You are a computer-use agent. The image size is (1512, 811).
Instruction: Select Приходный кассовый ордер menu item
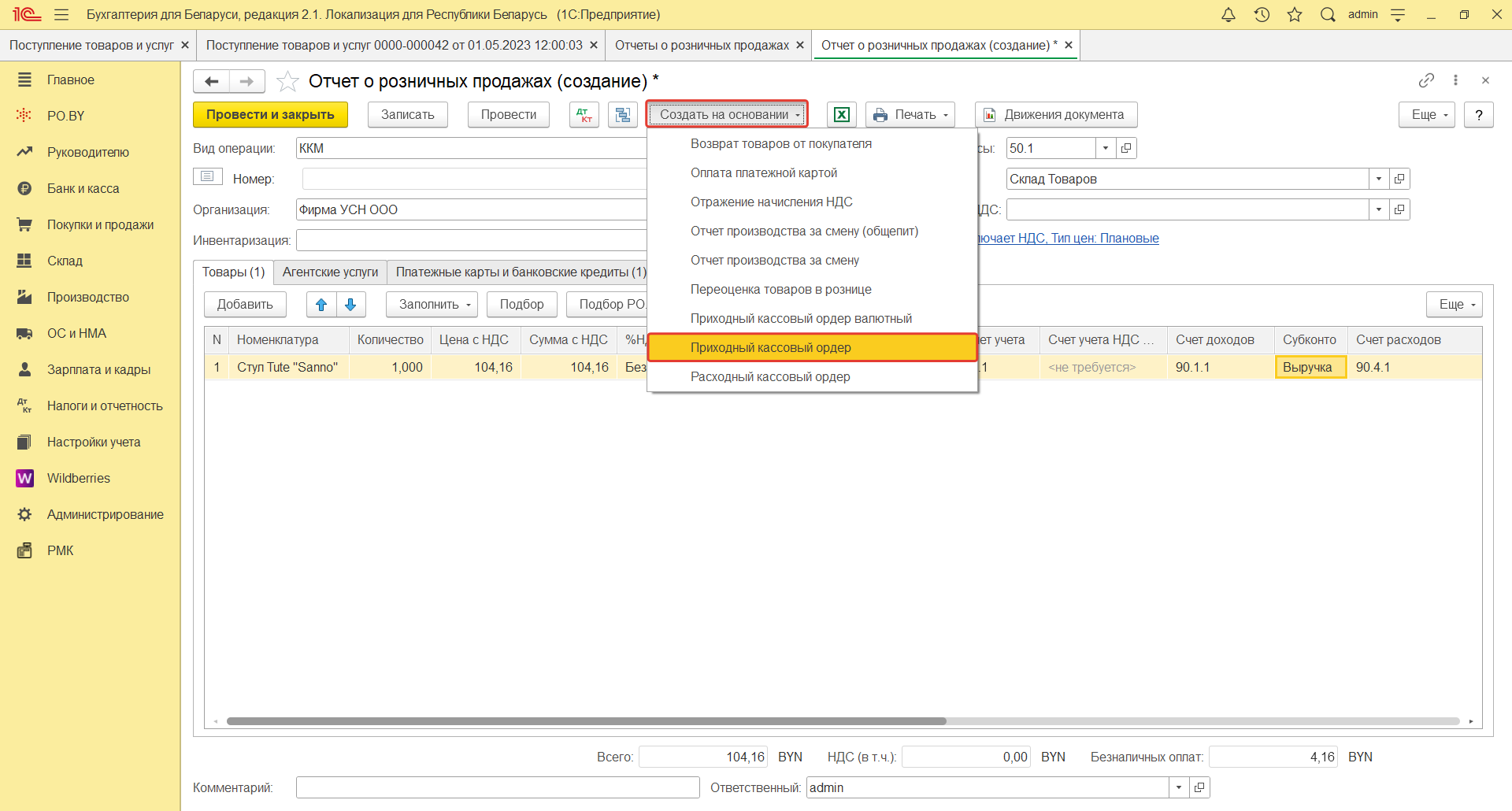770,348
